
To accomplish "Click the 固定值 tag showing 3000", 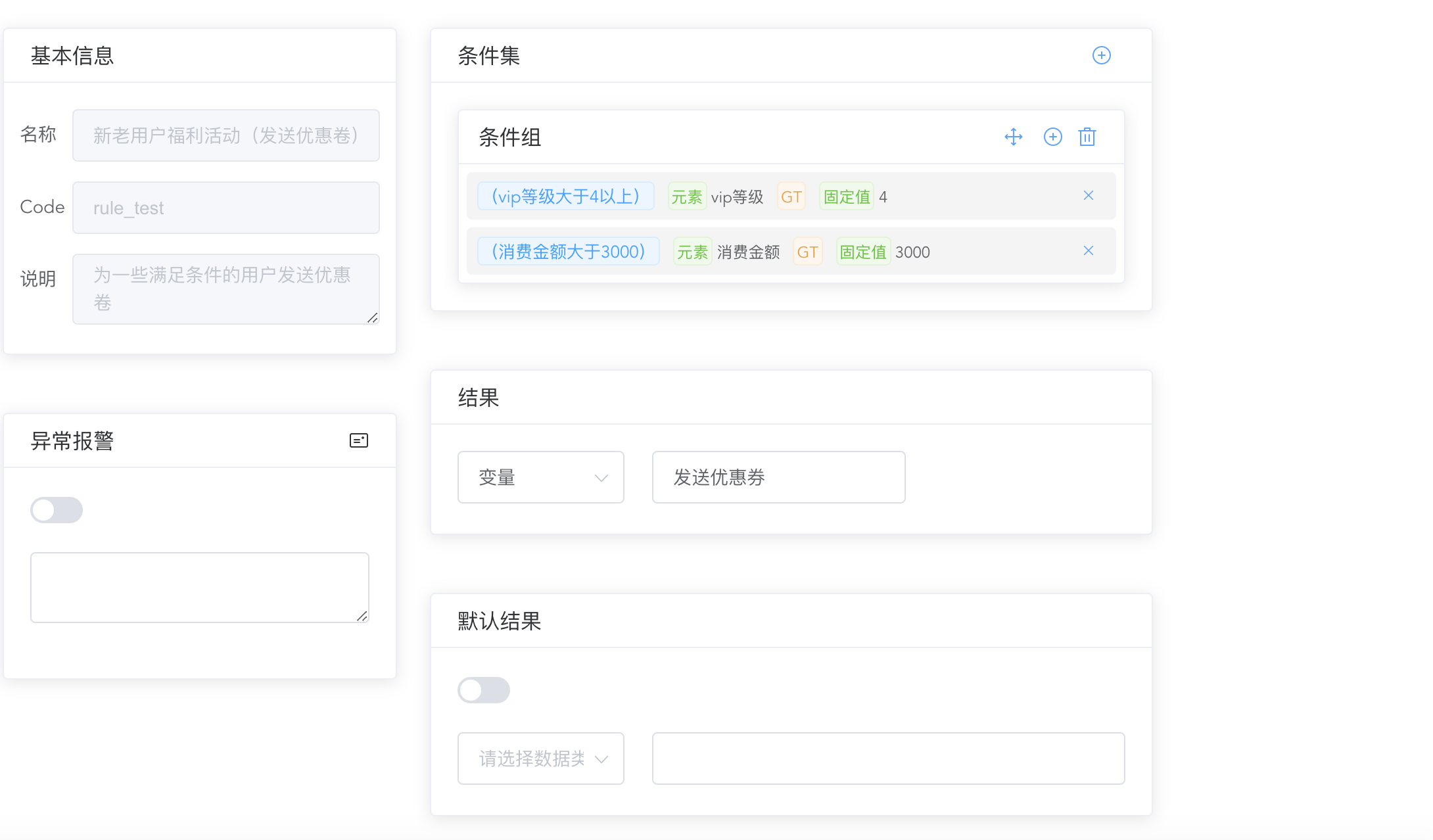I will click(x=862, y=251).
